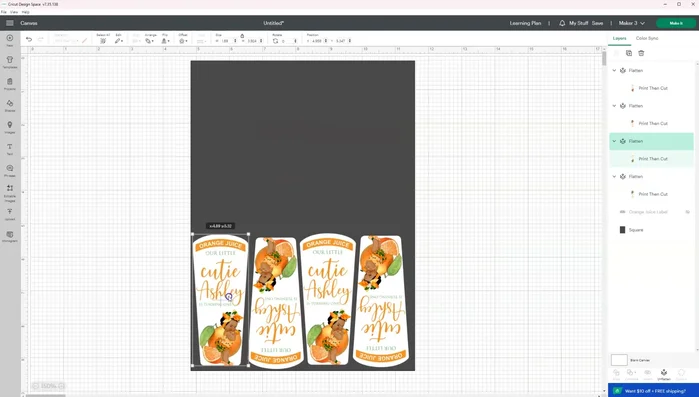Screen dimensions: 699x397
Task: Zoom out the canvas with minus button
Action: (x=36, y=386)
